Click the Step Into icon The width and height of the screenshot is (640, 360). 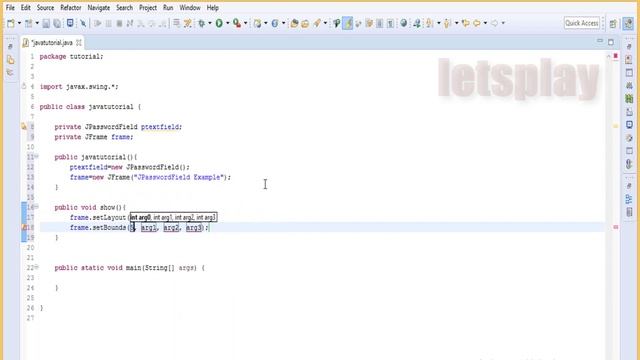tap(141, 24)
